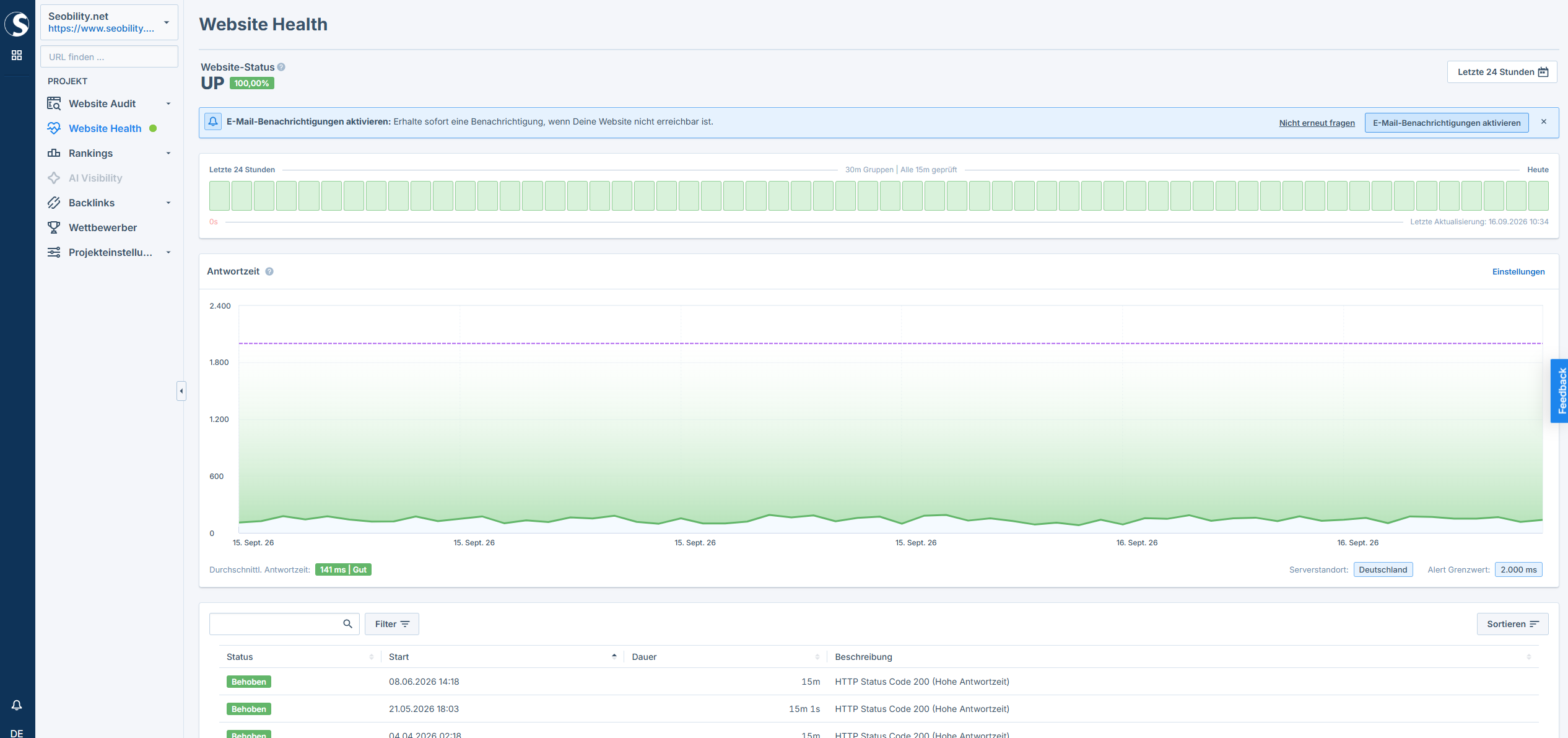
Task: Click Nicht erneut fragen link
Action: (1317, 123)
